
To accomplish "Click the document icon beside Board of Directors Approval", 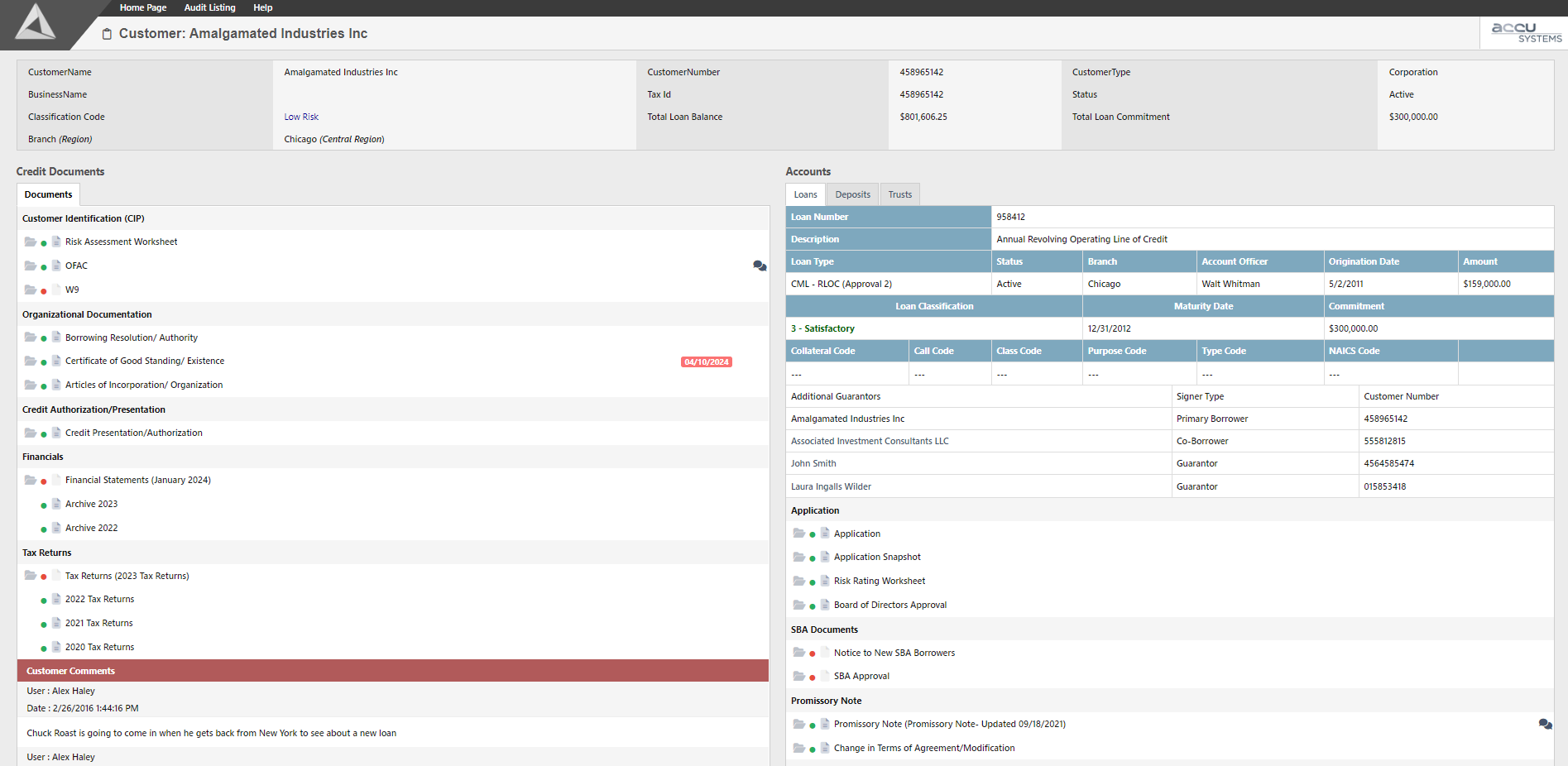I will 825,605.
